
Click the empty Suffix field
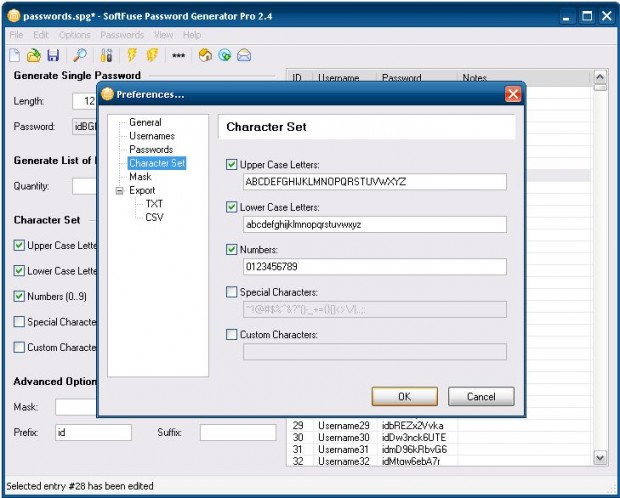click(238, 432)
